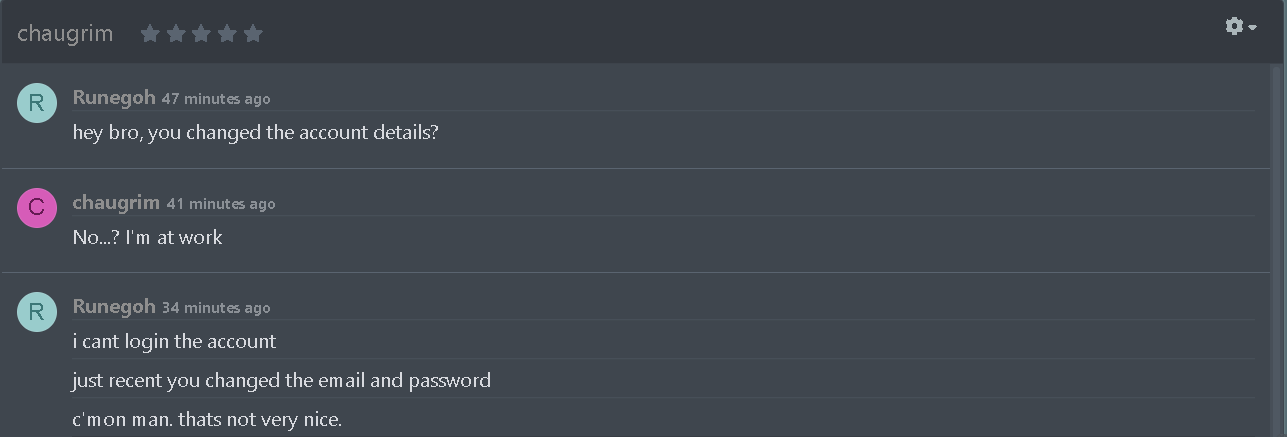
Task: Select the "No...? I'm at work" reply
Action: click(148, 237)
